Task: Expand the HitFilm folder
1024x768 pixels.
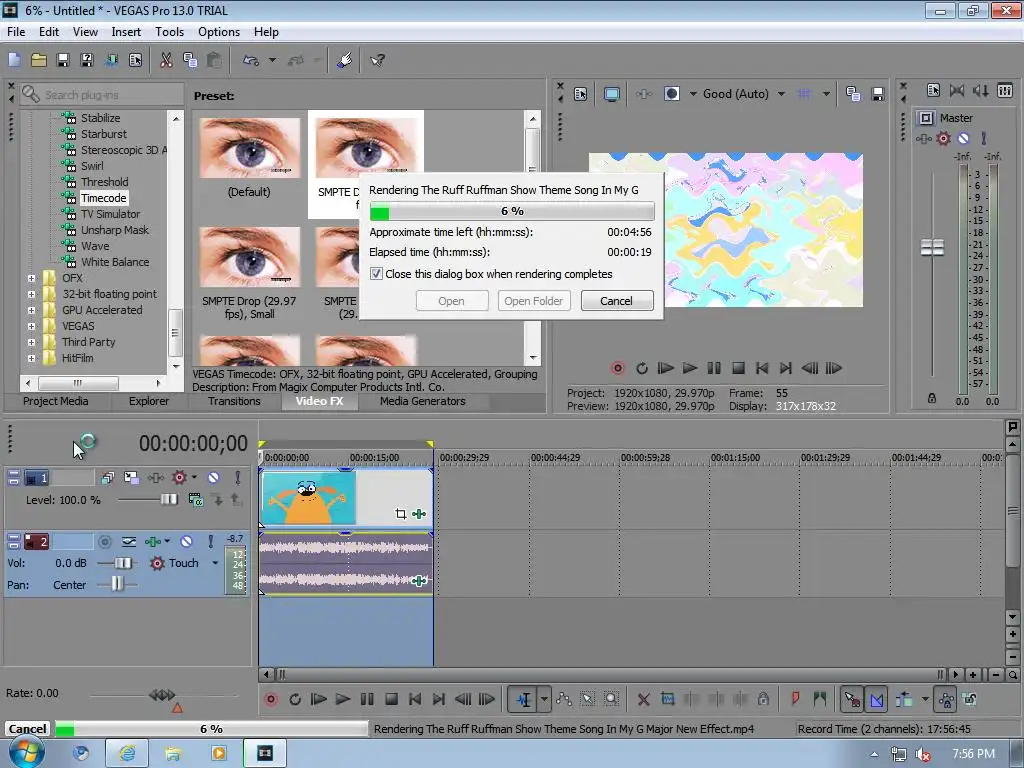Action: [31, 359]
